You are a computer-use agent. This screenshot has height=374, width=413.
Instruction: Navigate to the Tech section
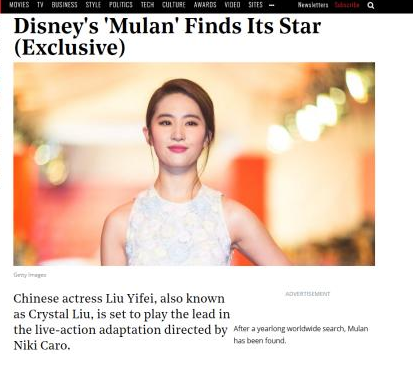pos(147,5)
